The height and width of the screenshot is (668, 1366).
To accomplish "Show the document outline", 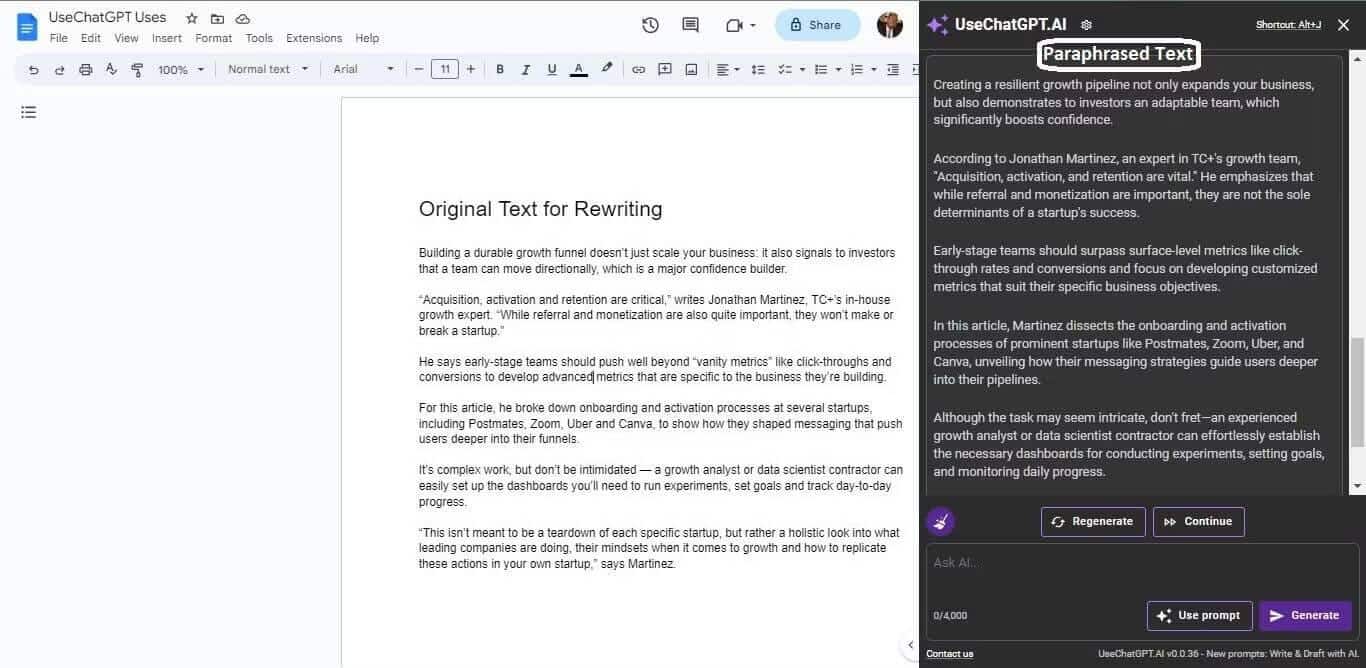I will [29, 112].
